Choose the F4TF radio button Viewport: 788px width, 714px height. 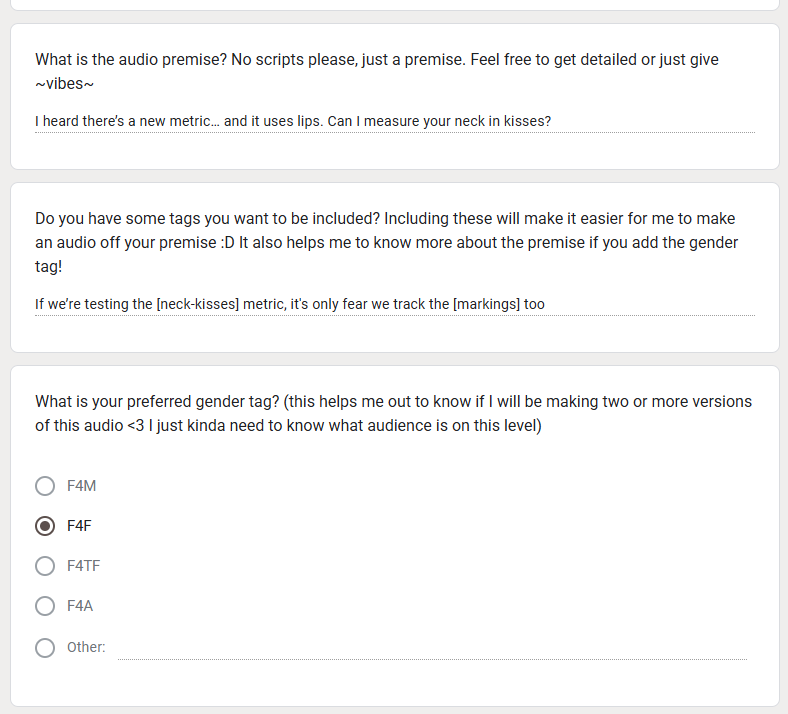45,566
